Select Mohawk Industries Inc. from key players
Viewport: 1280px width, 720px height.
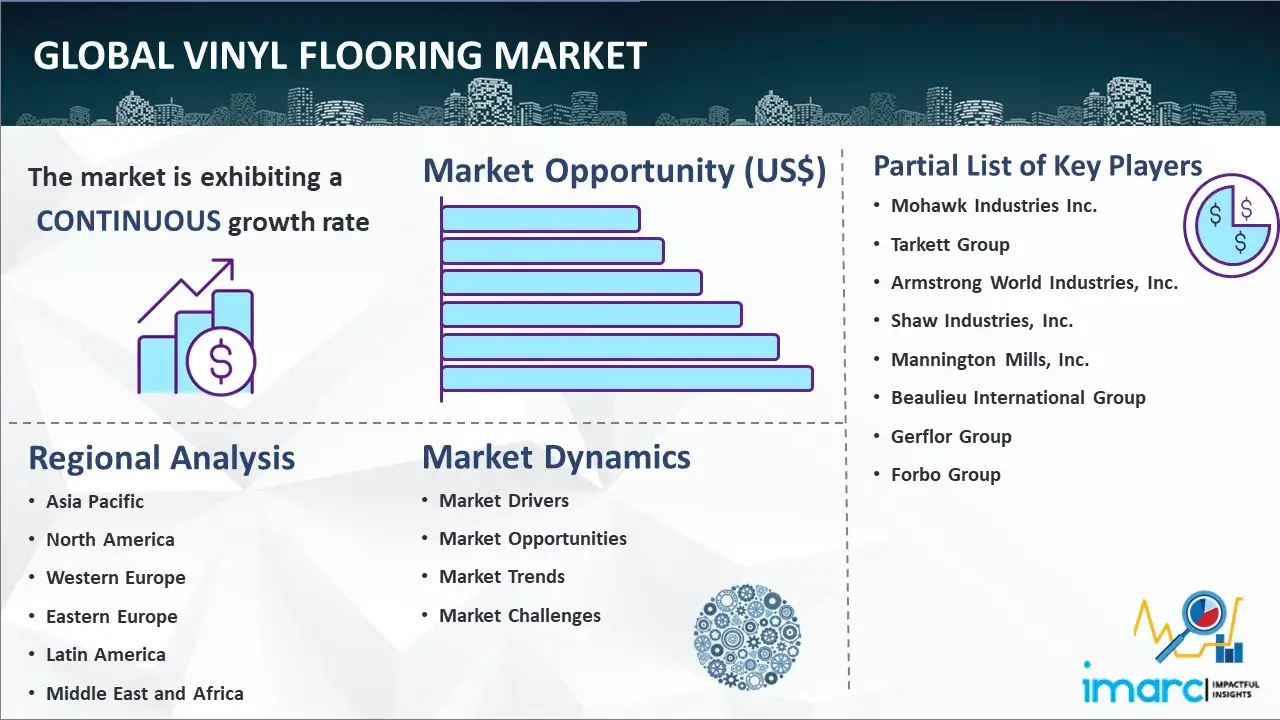[994, 206]
